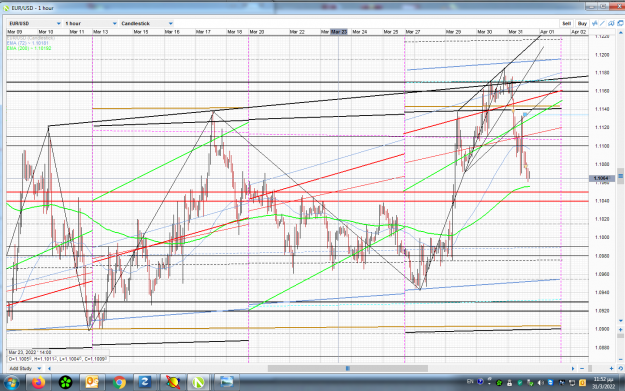
Task: Open Google Chrome from the taskbar
Action: click(119, 383)
